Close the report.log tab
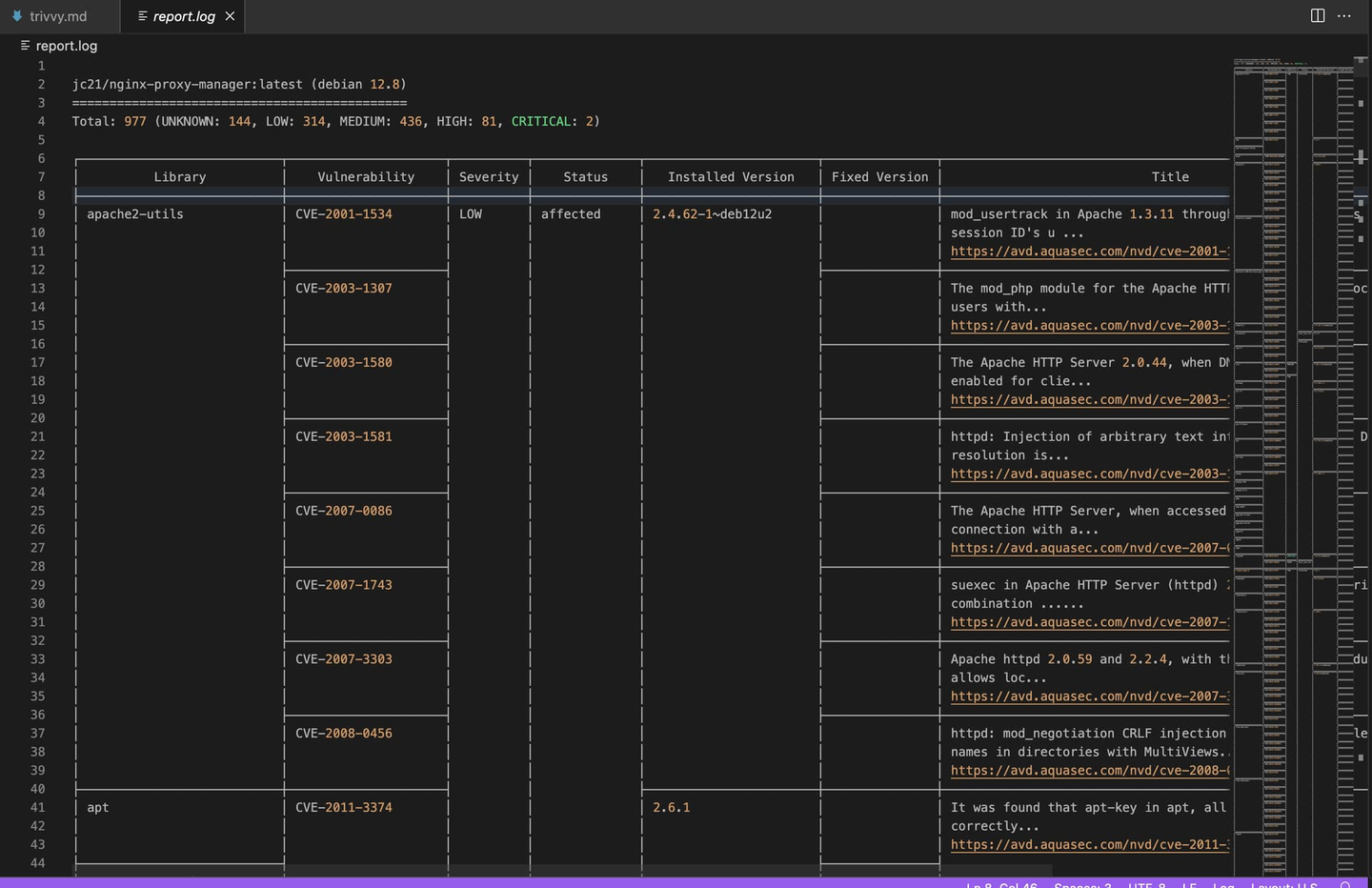This screenshot has width=1372, height=888. click(229, 16)
